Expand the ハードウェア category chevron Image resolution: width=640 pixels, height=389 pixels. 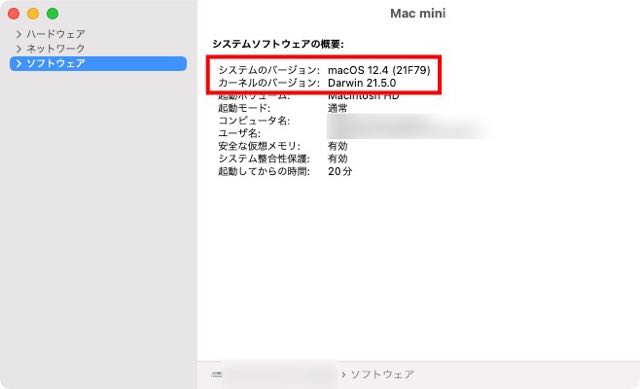(18, 34)
